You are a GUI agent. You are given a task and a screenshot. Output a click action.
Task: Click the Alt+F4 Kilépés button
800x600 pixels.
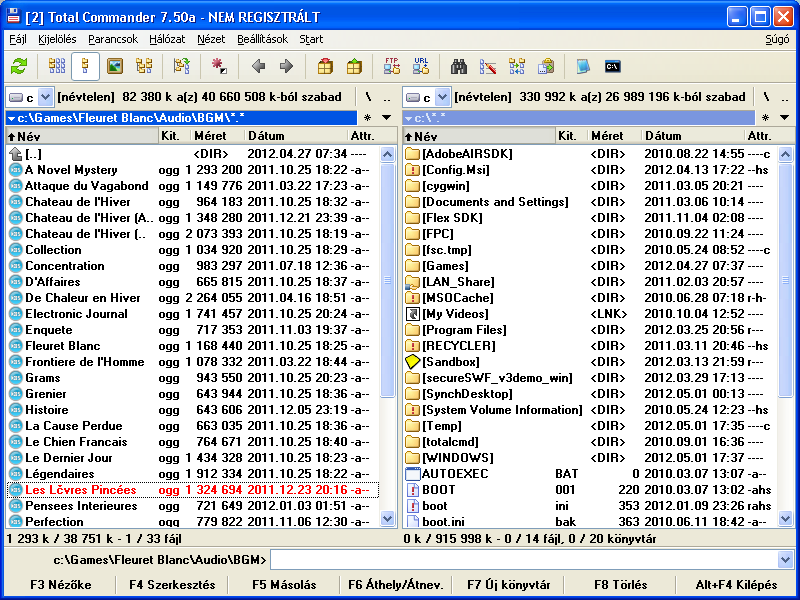point(736,585)
